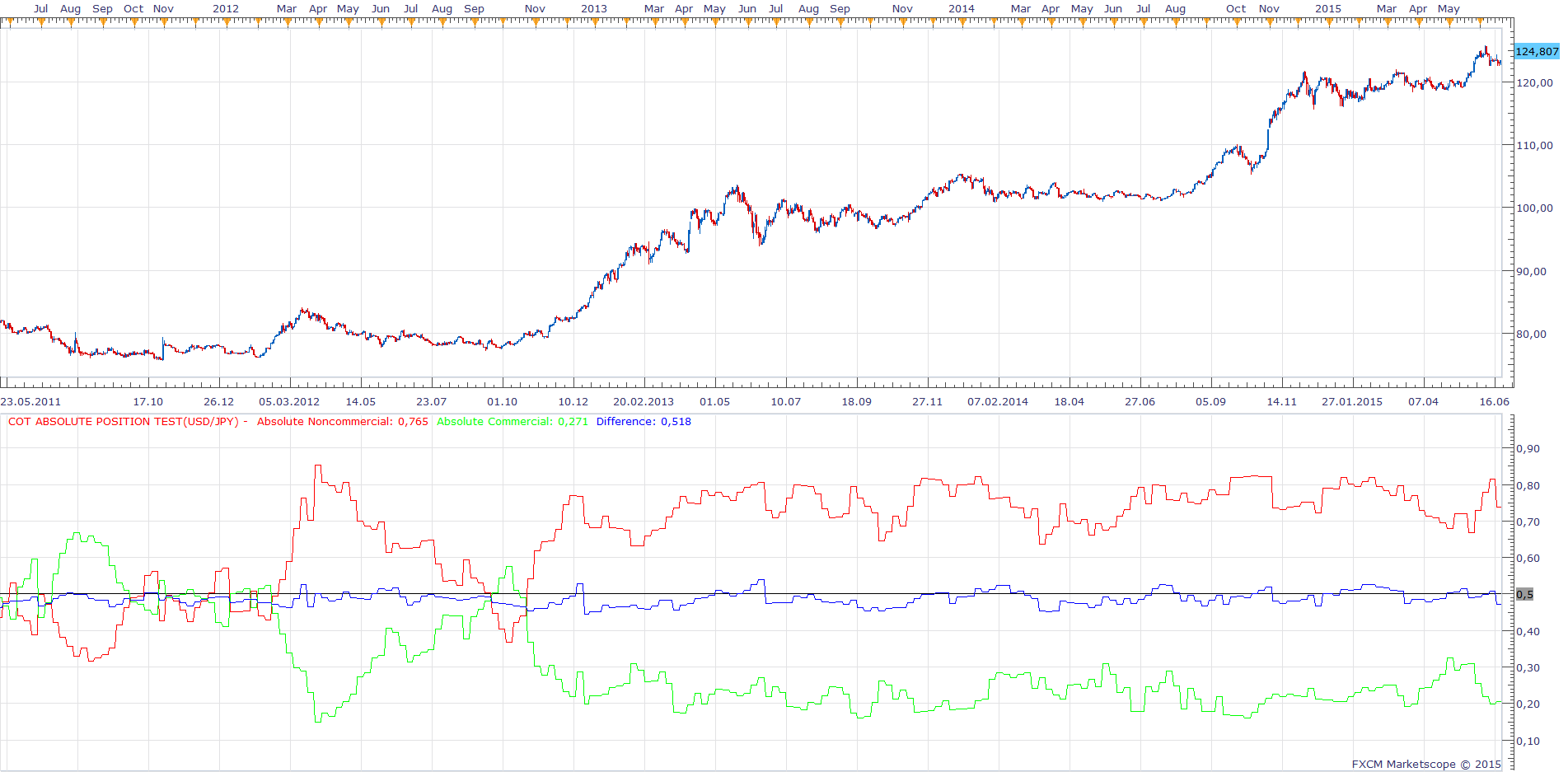
Task: Click the 23.05.2011 date label
Action: click(x=30, y=401)
